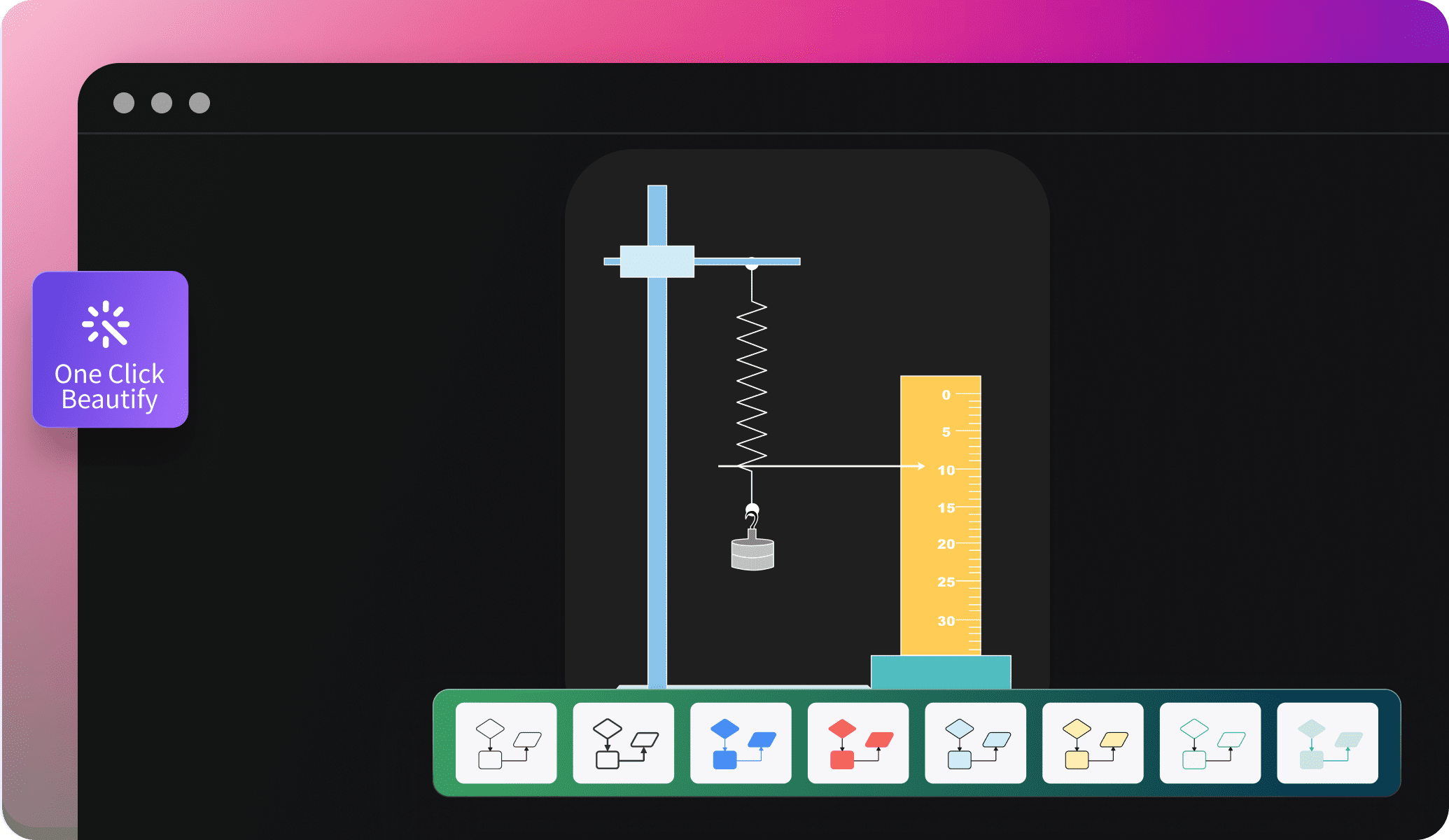Click the '20' mark on the ruler

(946, 544)
